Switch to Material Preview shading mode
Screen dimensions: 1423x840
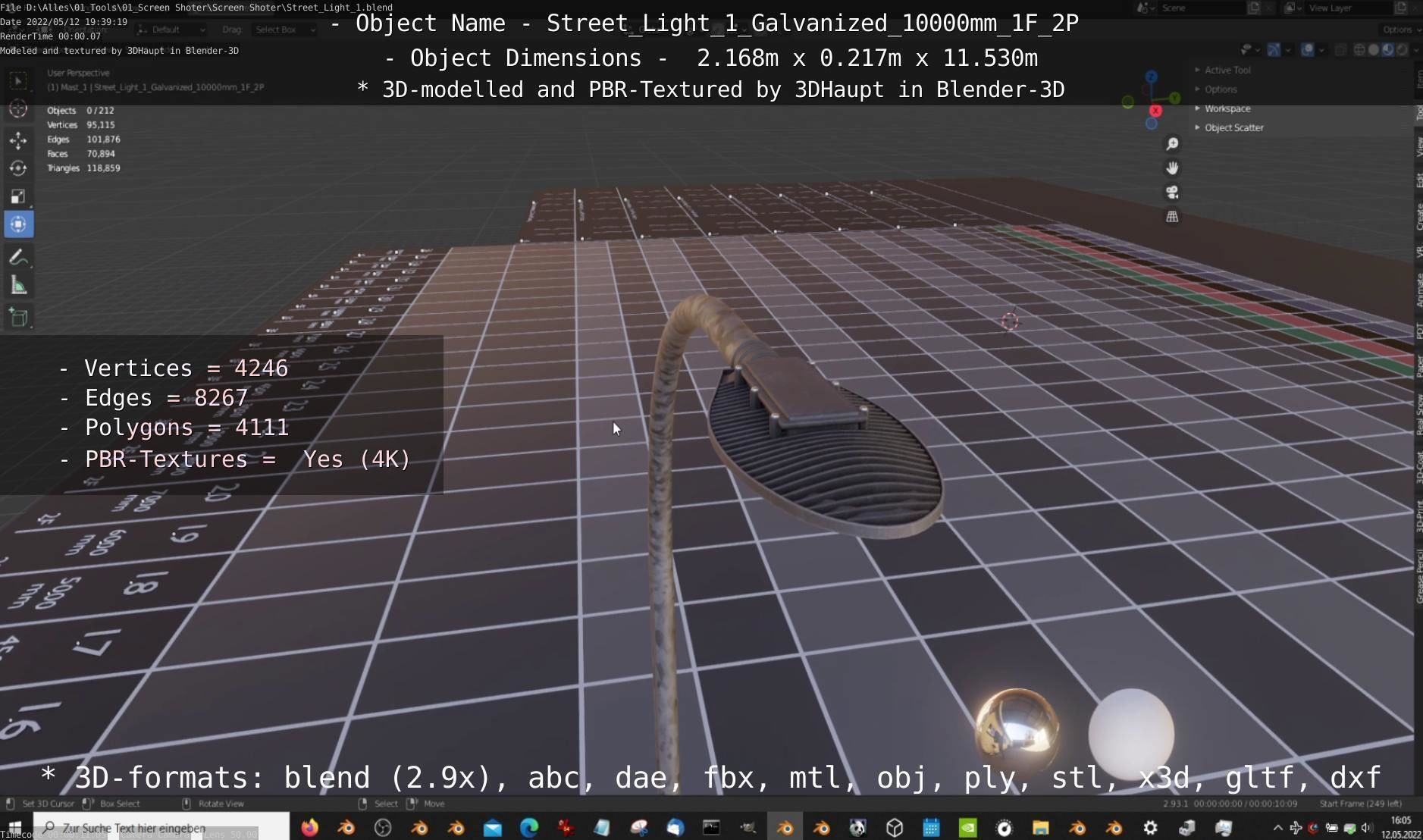pyautogui.click(x=1387, y=50)
